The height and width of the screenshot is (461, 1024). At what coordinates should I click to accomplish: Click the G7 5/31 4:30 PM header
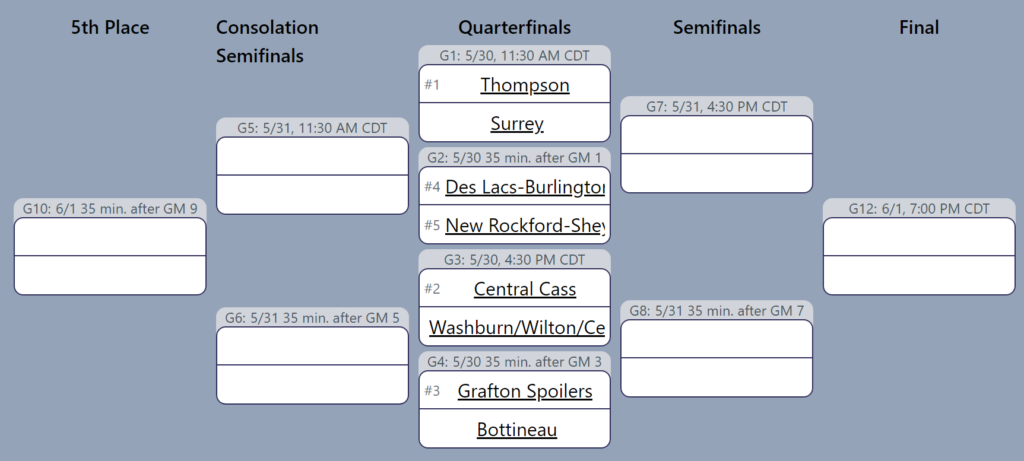716,106
